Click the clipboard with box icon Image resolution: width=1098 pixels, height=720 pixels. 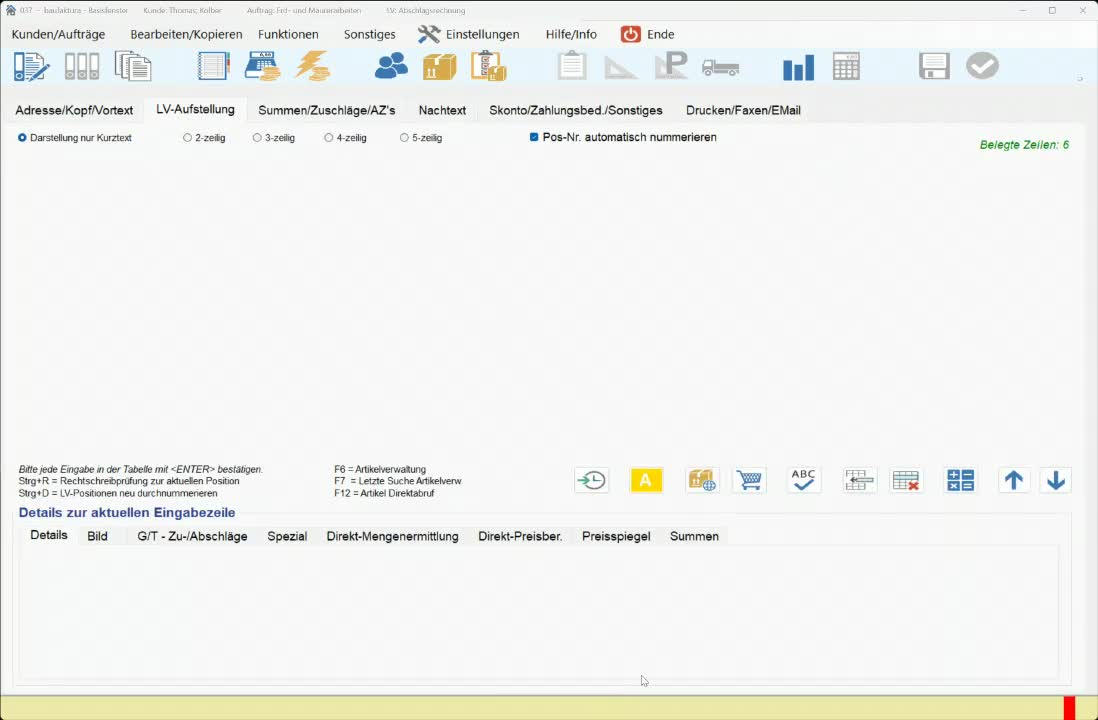click(x=489, y=67)
